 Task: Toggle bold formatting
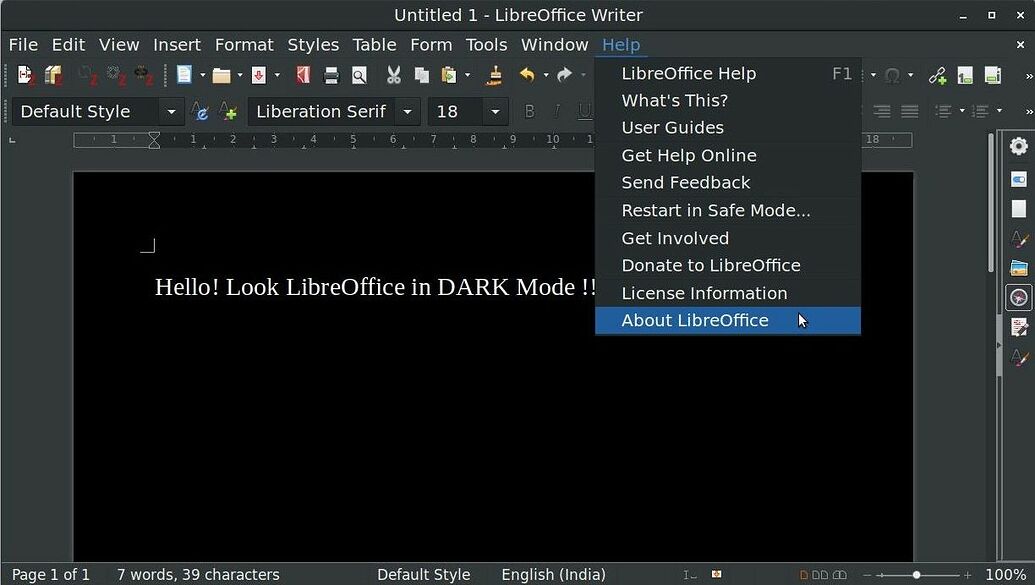point(529,111)
